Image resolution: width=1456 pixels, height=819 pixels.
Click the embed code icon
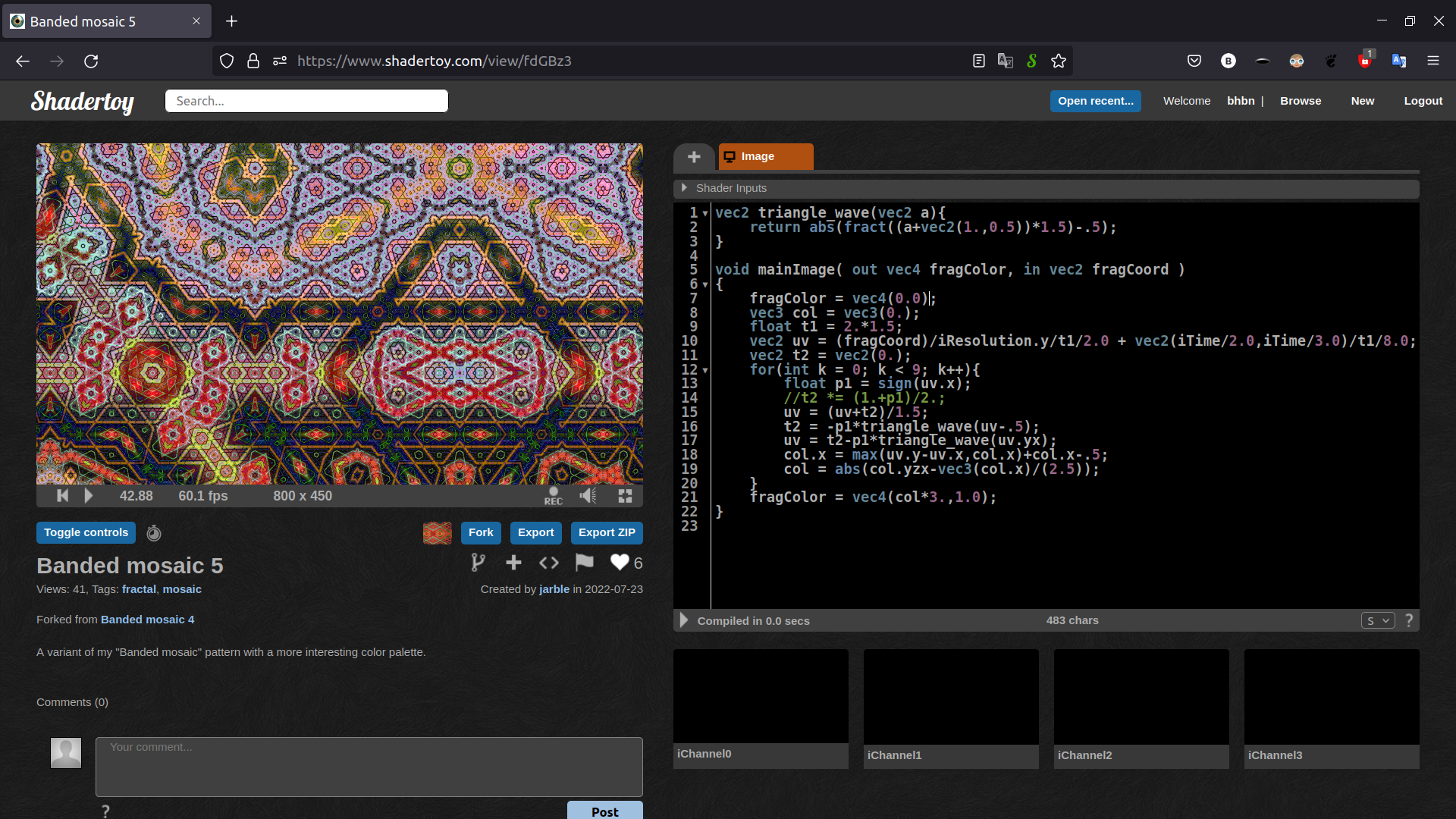[549, 562]
